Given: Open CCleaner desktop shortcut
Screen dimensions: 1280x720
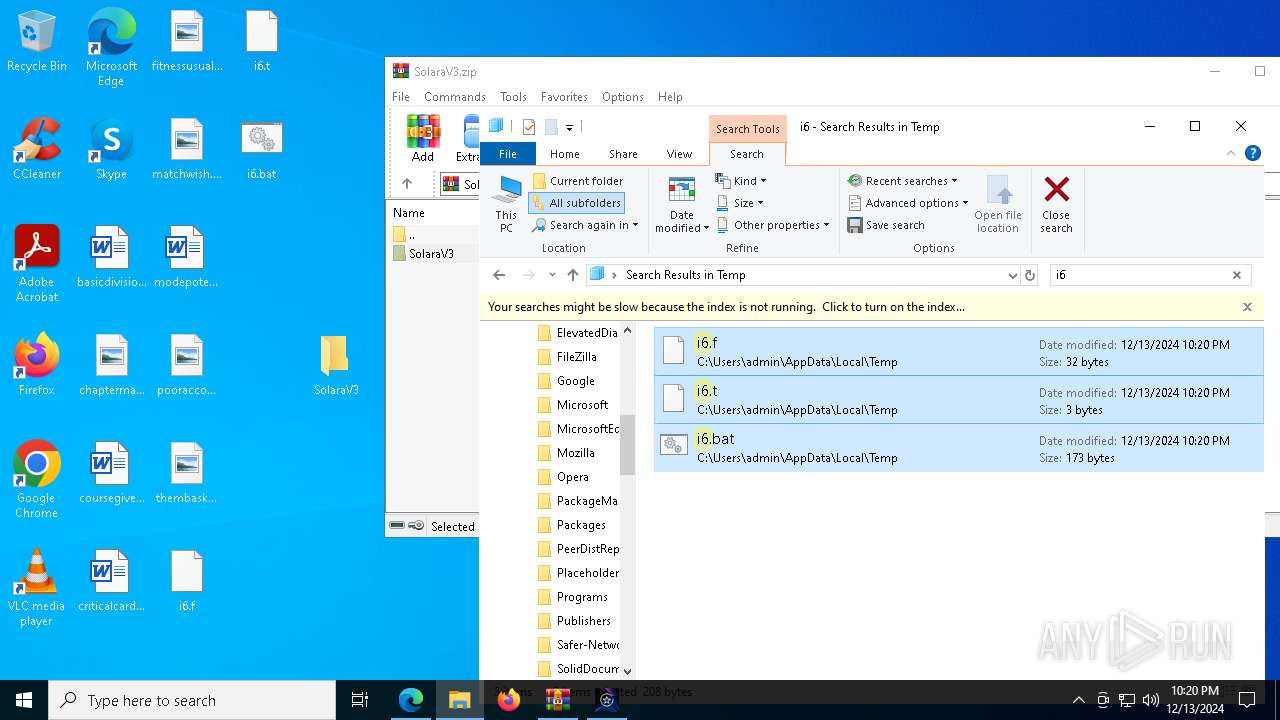Looking at the screenshot, I should (x=37, y=149).
